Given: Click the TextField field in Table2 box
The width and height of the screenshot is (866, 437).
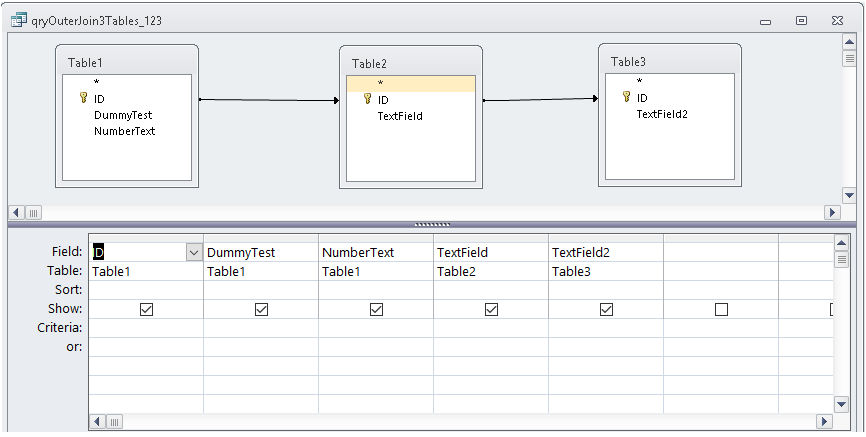Looking at the screenshot, I should pos(400,116).
